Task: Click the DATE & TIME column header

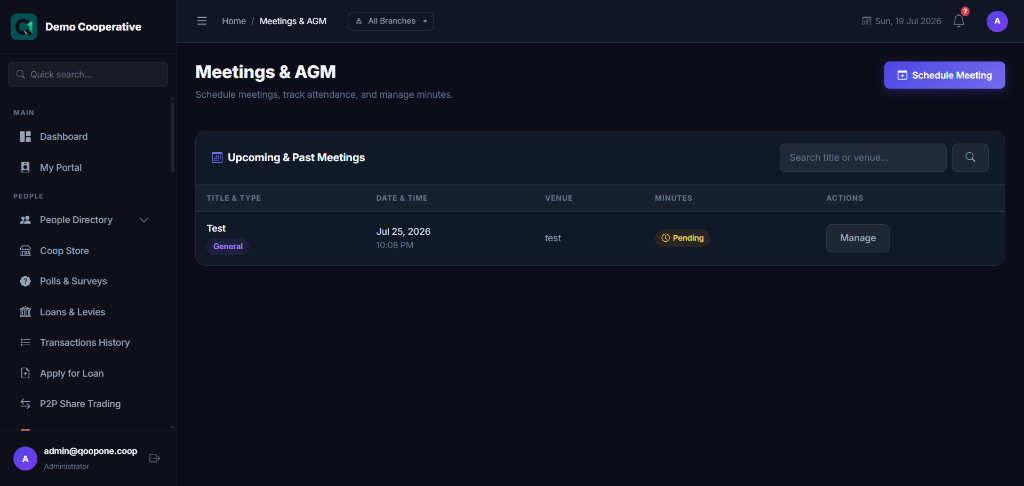Action: click(x=402, y=198)
